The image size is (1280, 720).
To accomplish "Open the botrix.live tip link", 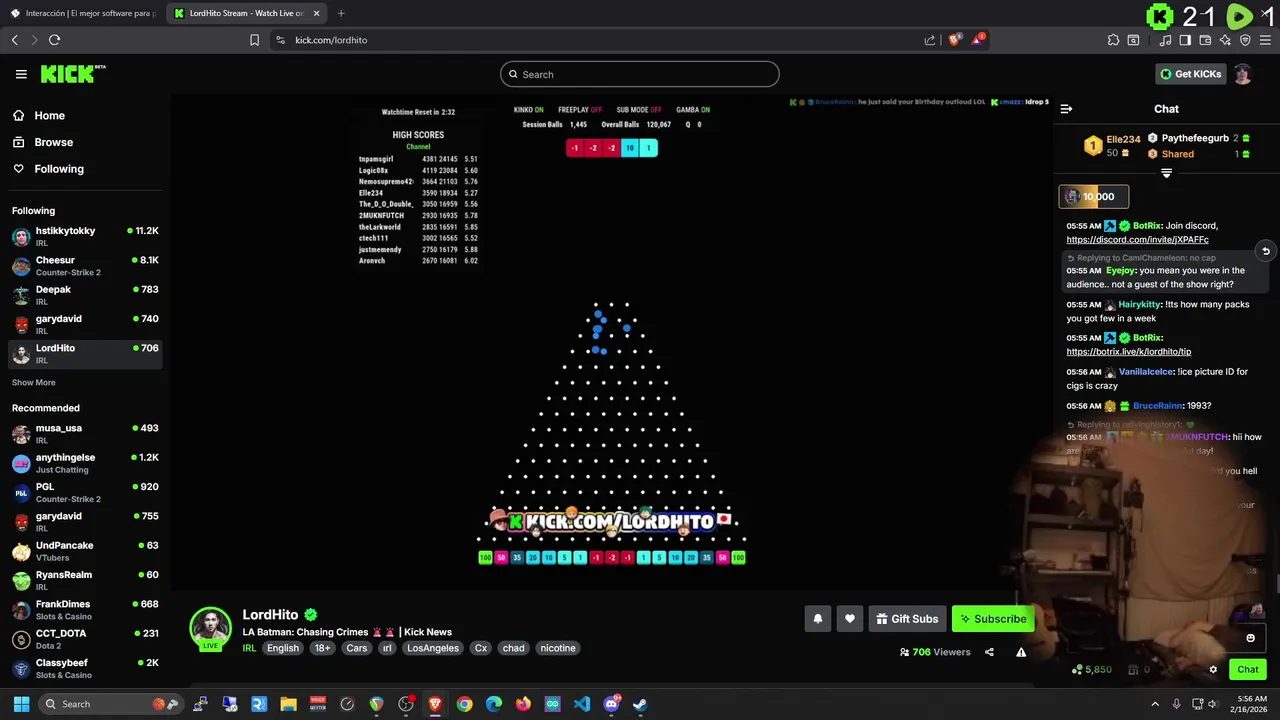I will pos(1128,352).
